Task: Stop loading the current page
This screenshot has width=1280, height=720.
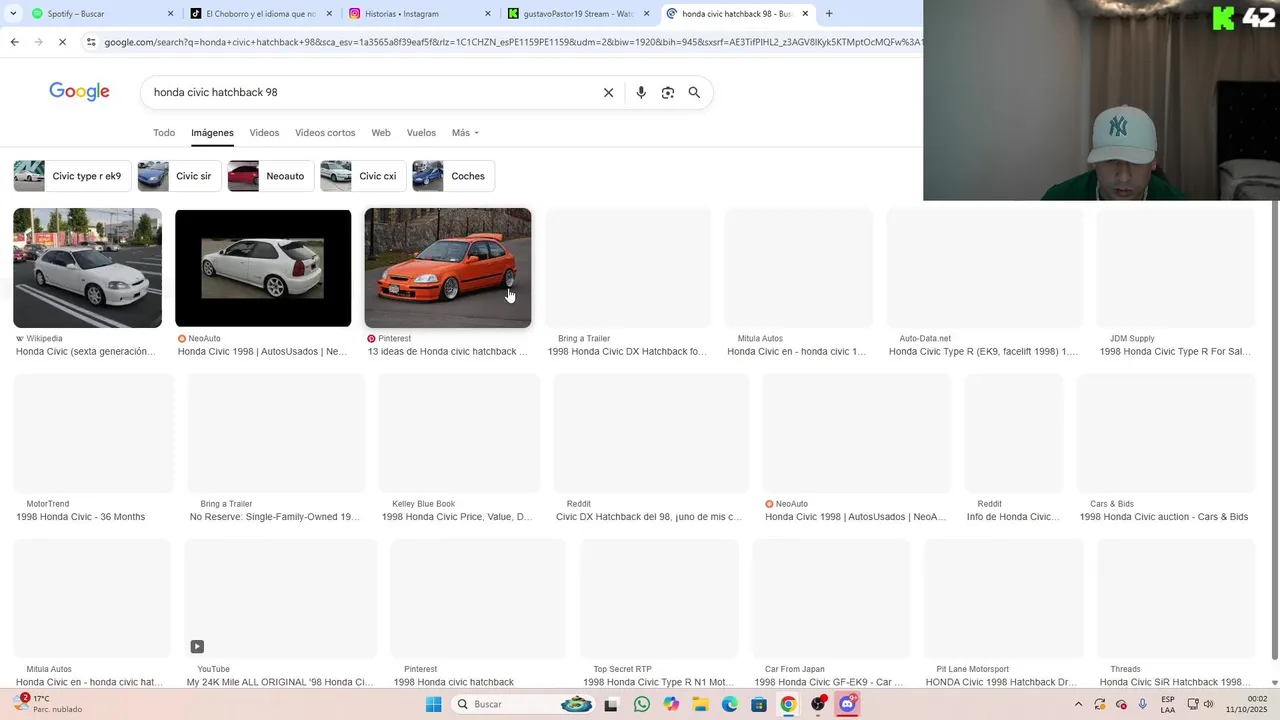Action: [x=62, y=42]
